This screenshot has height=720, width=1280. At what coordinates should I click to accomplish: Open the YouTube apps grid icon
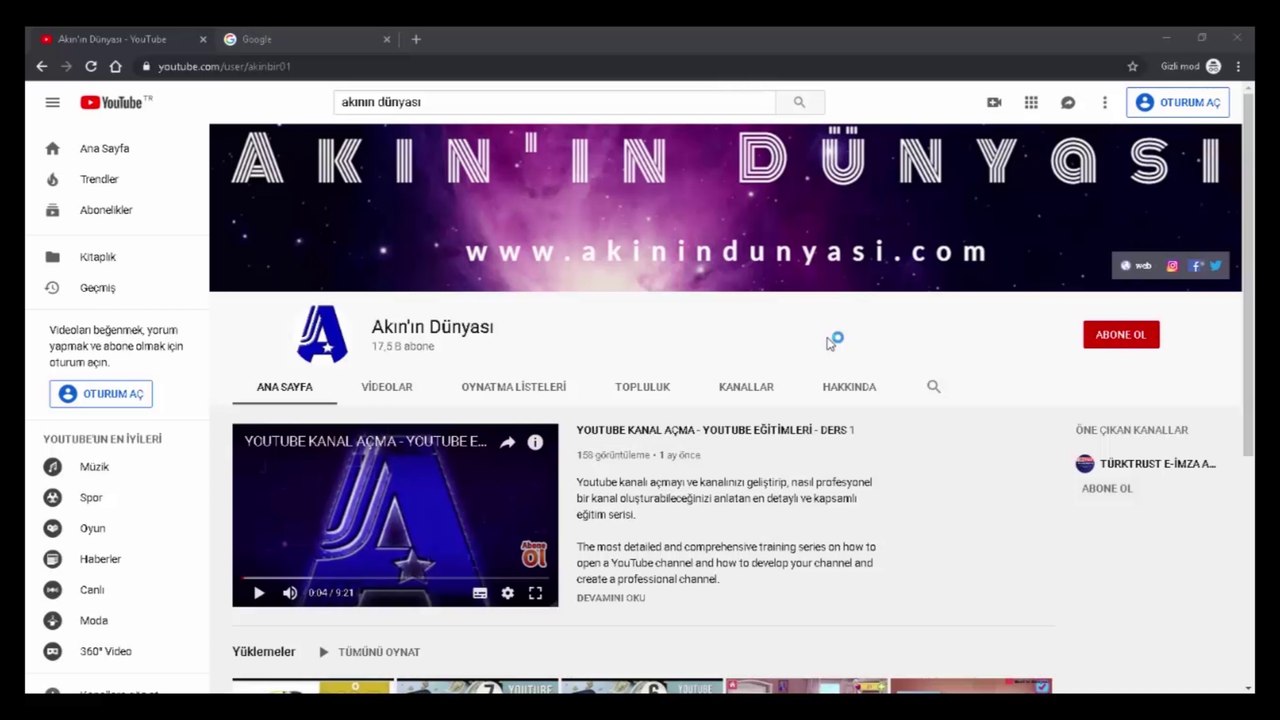pyautogui.click(x=1031, y=102)
